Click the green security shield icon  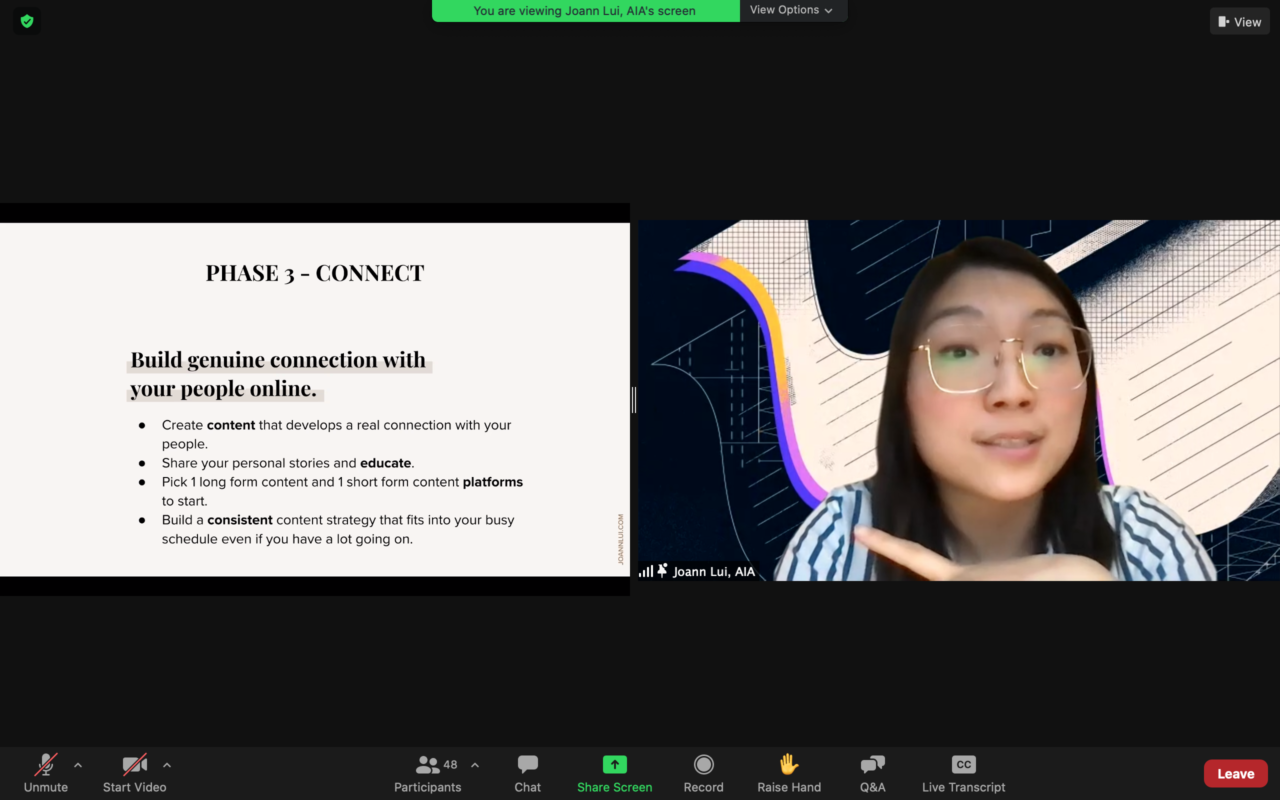[x=26, y=20]
